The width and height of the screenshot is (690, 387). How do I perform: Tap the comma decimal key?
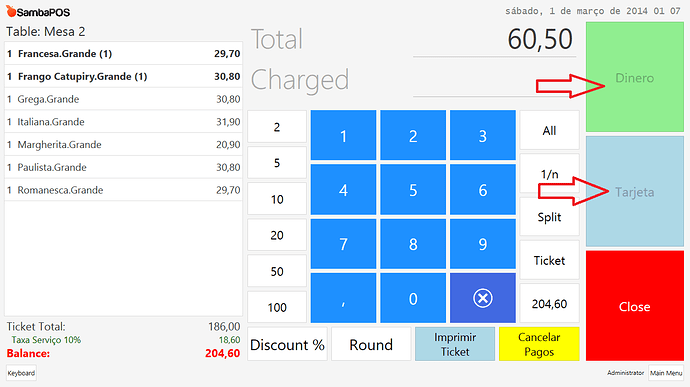point(343,298)
